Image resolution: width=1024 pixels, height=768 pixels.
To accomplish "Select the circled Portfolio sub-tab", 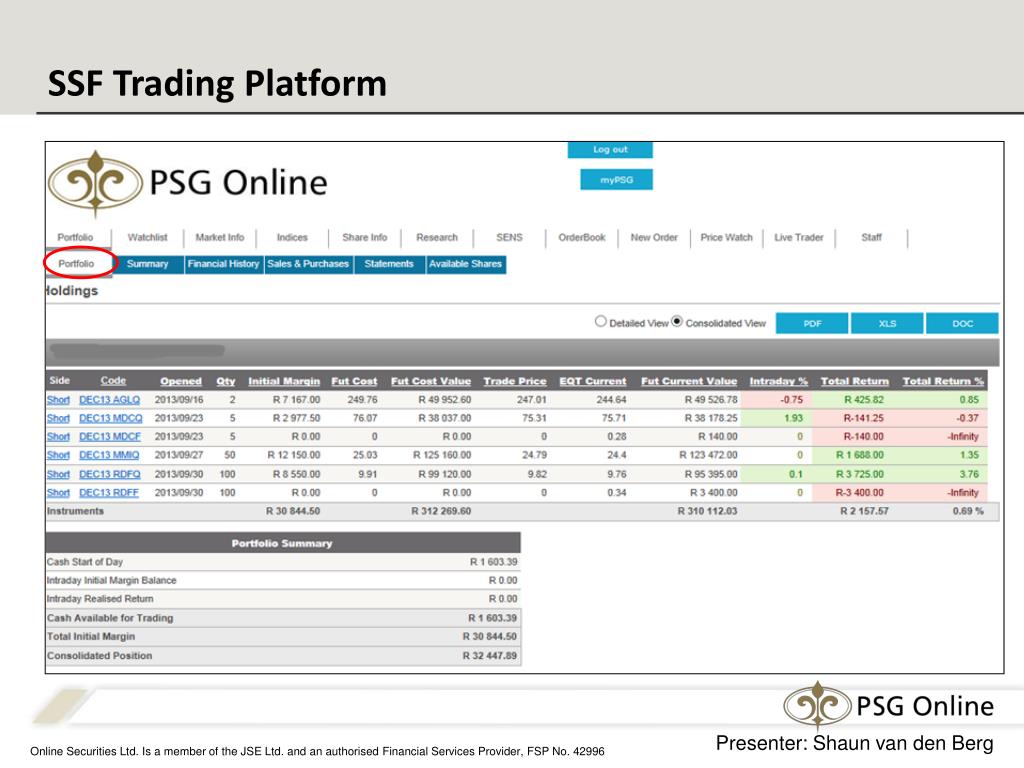I will [76, 263].
